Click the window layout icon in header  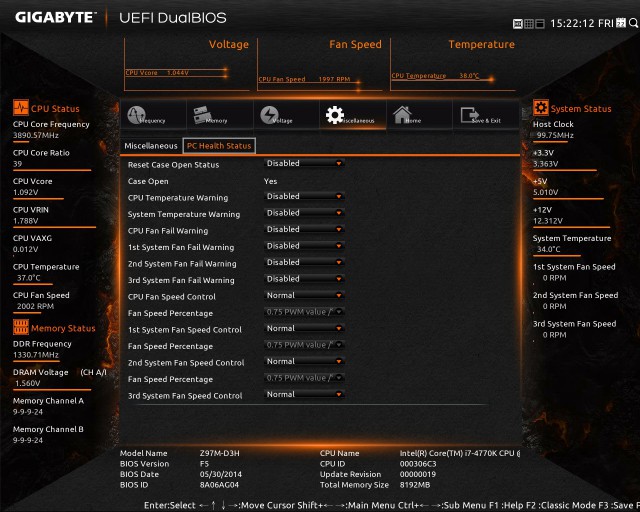click(x=540, y=24)
